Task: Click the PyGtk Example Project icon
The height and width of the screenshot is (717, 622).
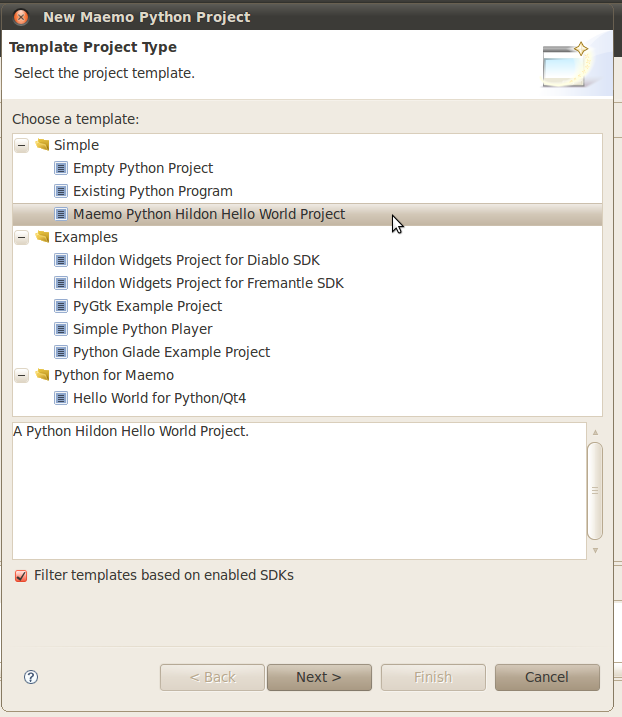Action: click(61, 306)
